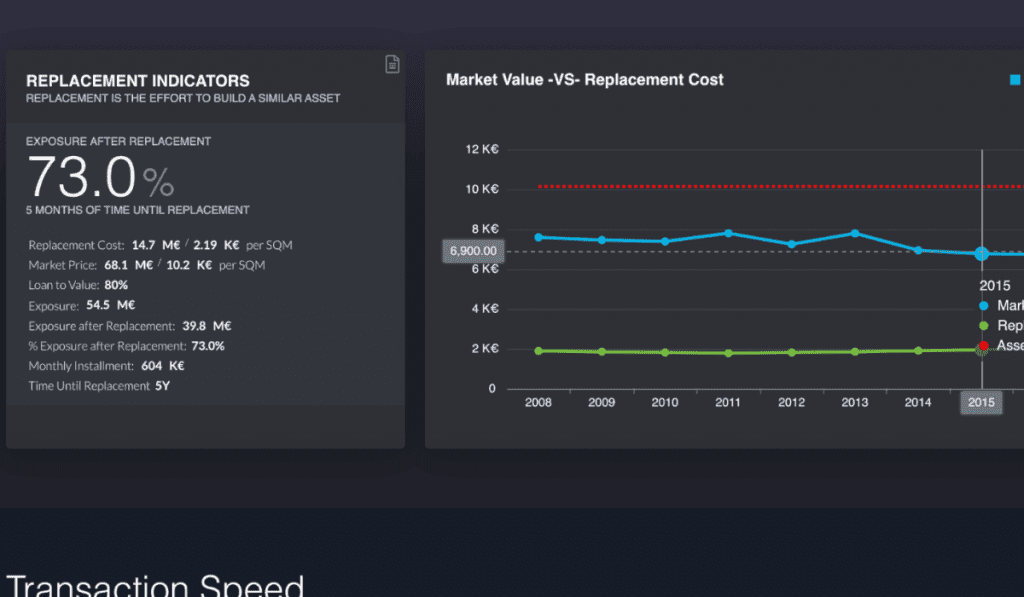Expand the 2015 tooltip legend on chart
1024x597 pixels.
tap(993, 285)
